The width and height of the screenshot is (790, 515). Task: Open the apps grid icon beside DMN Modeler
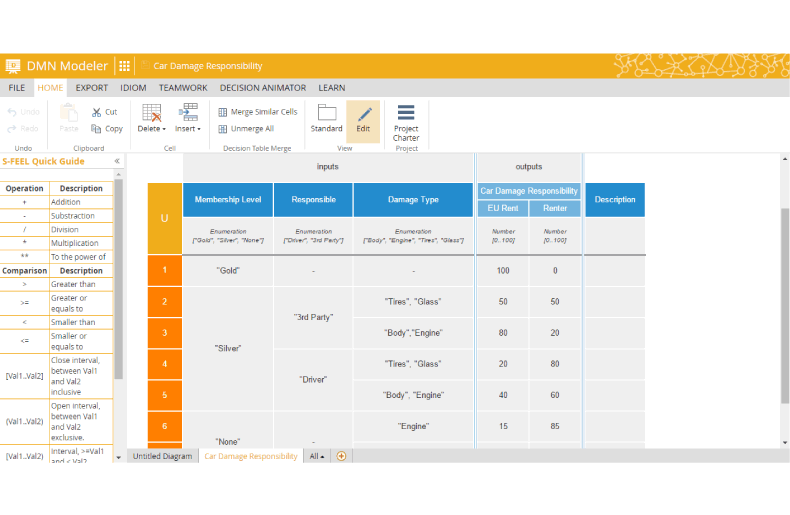[125, 66]
